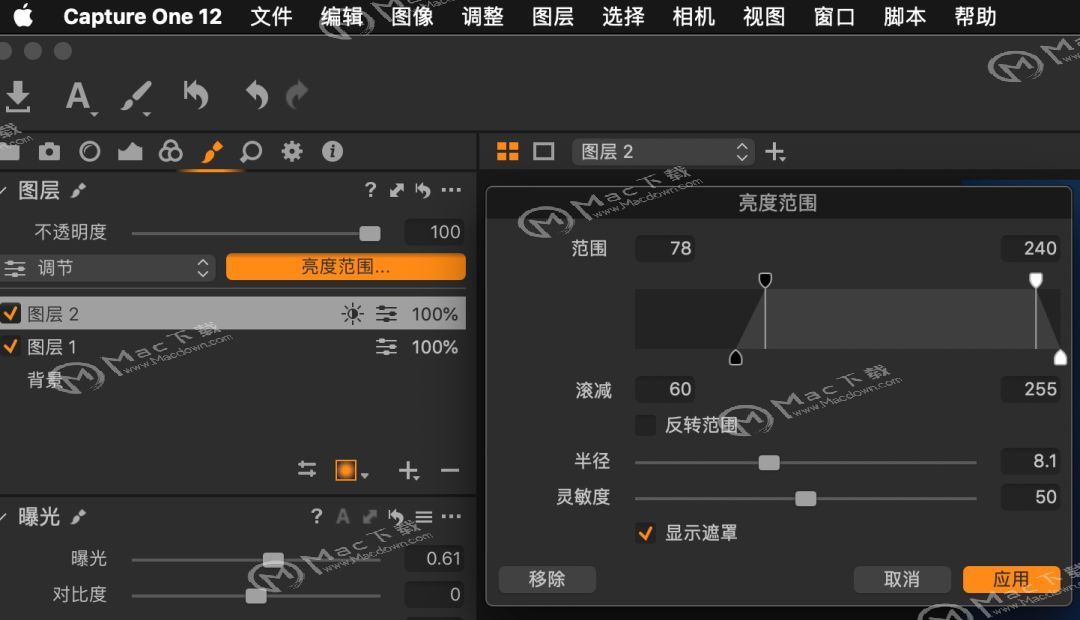
Task: Open the Details magnifier tool tab
Action: 251,151
